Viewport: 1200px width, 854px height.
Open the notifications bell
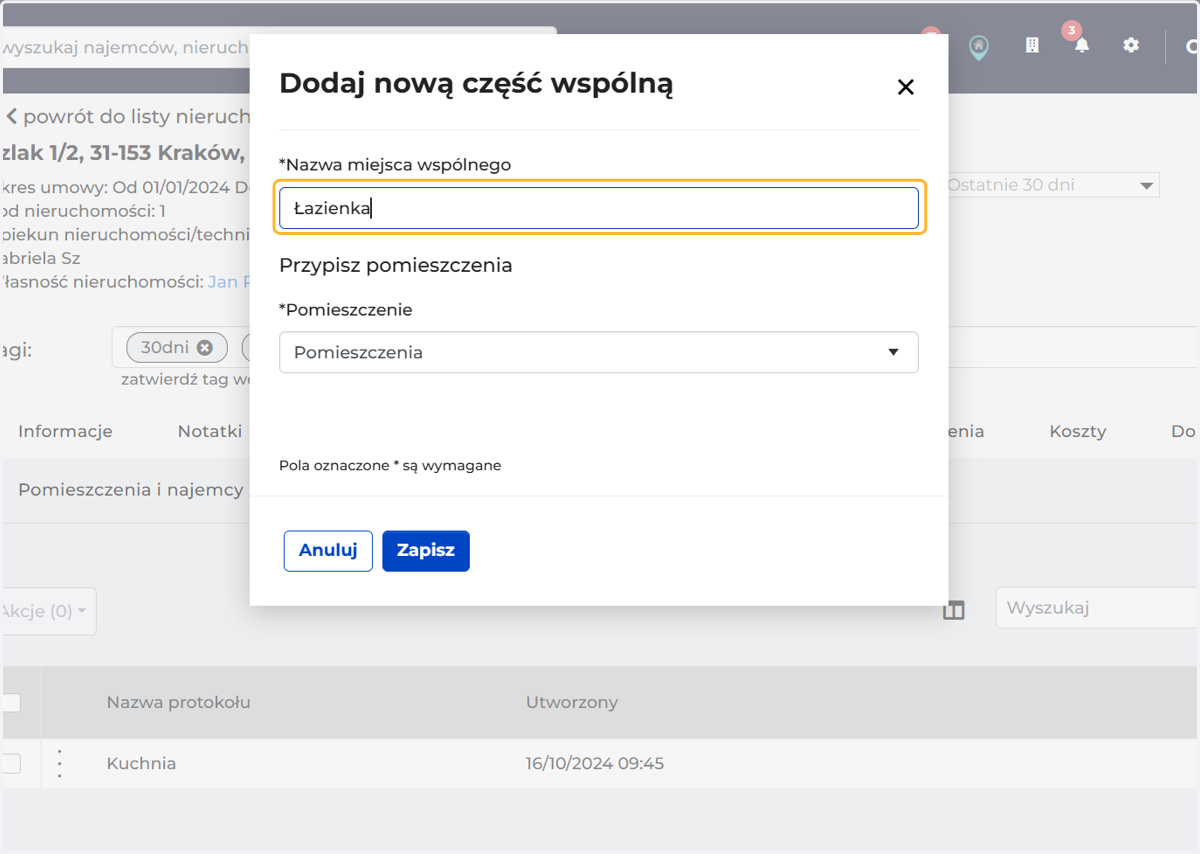[1081, 46]
